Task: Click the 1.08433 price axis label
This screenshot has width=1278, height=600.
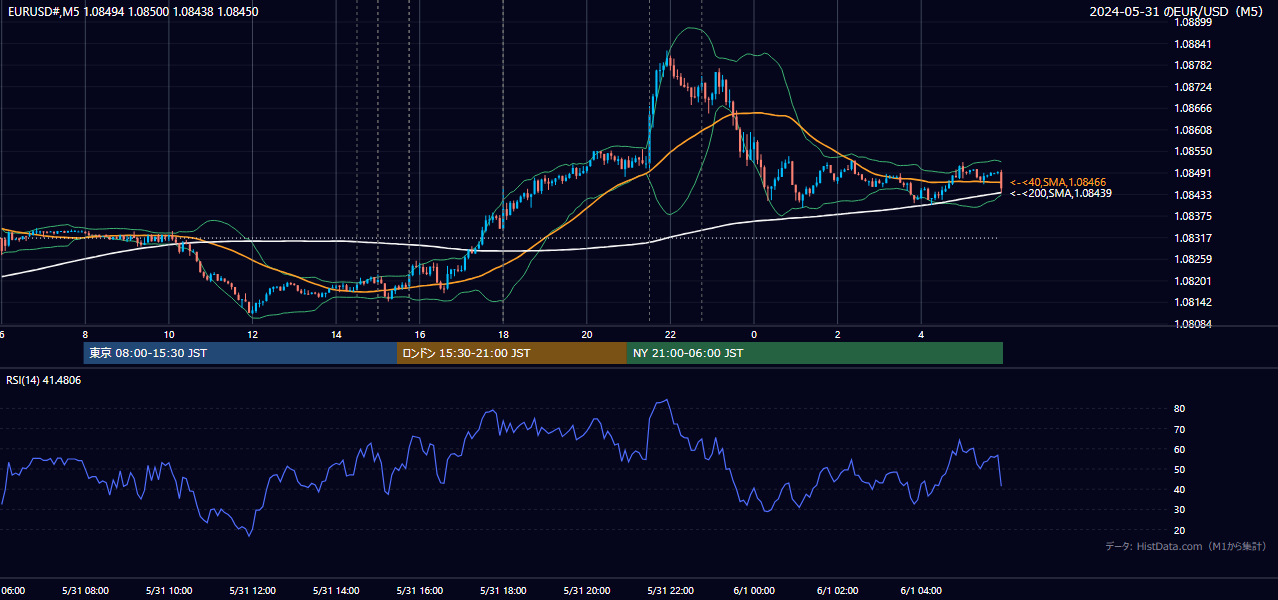Action: click(x=1193, y=195)
